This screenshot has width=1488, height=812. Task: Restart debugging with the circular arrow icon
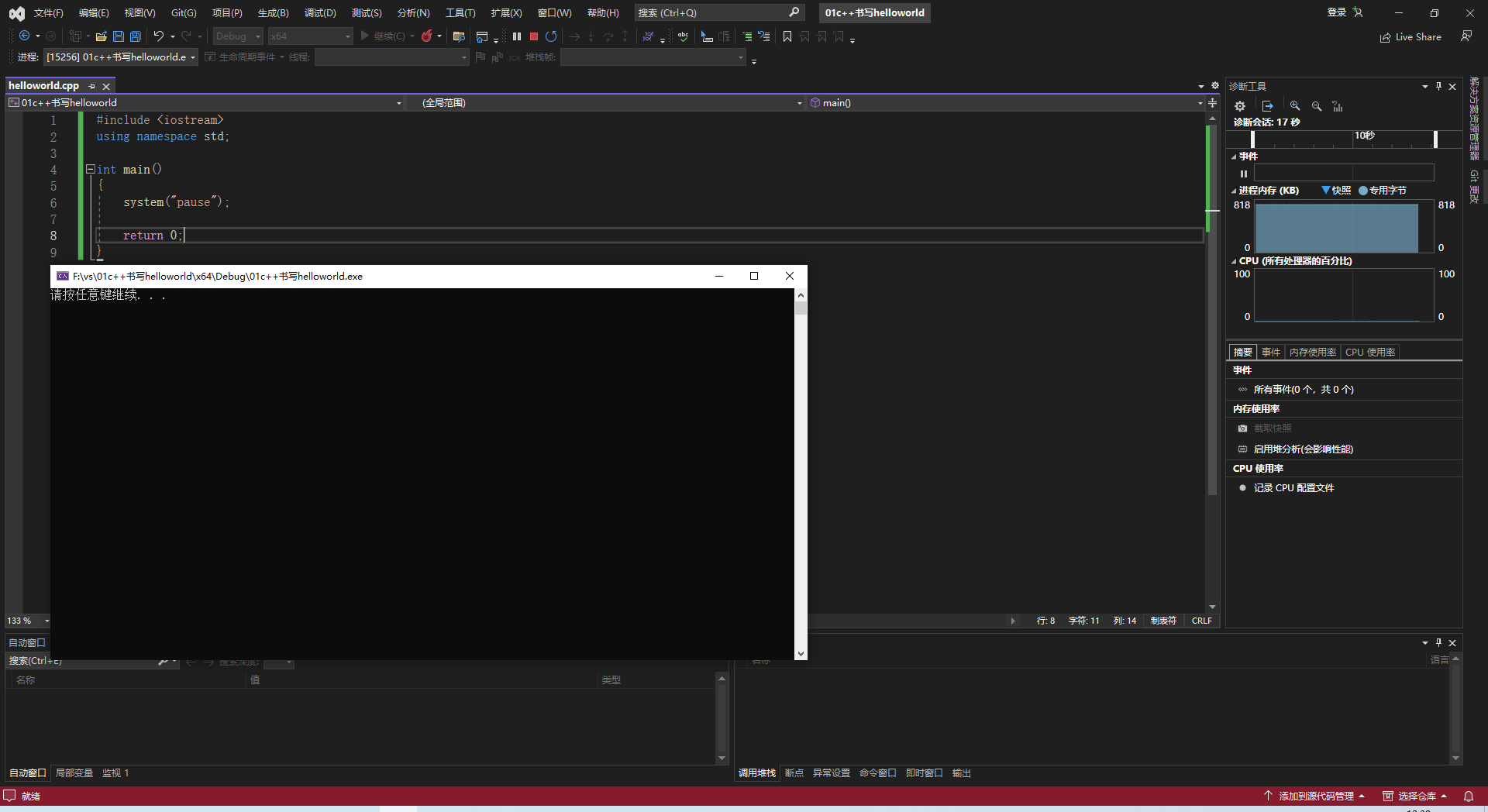pos(551,36)
